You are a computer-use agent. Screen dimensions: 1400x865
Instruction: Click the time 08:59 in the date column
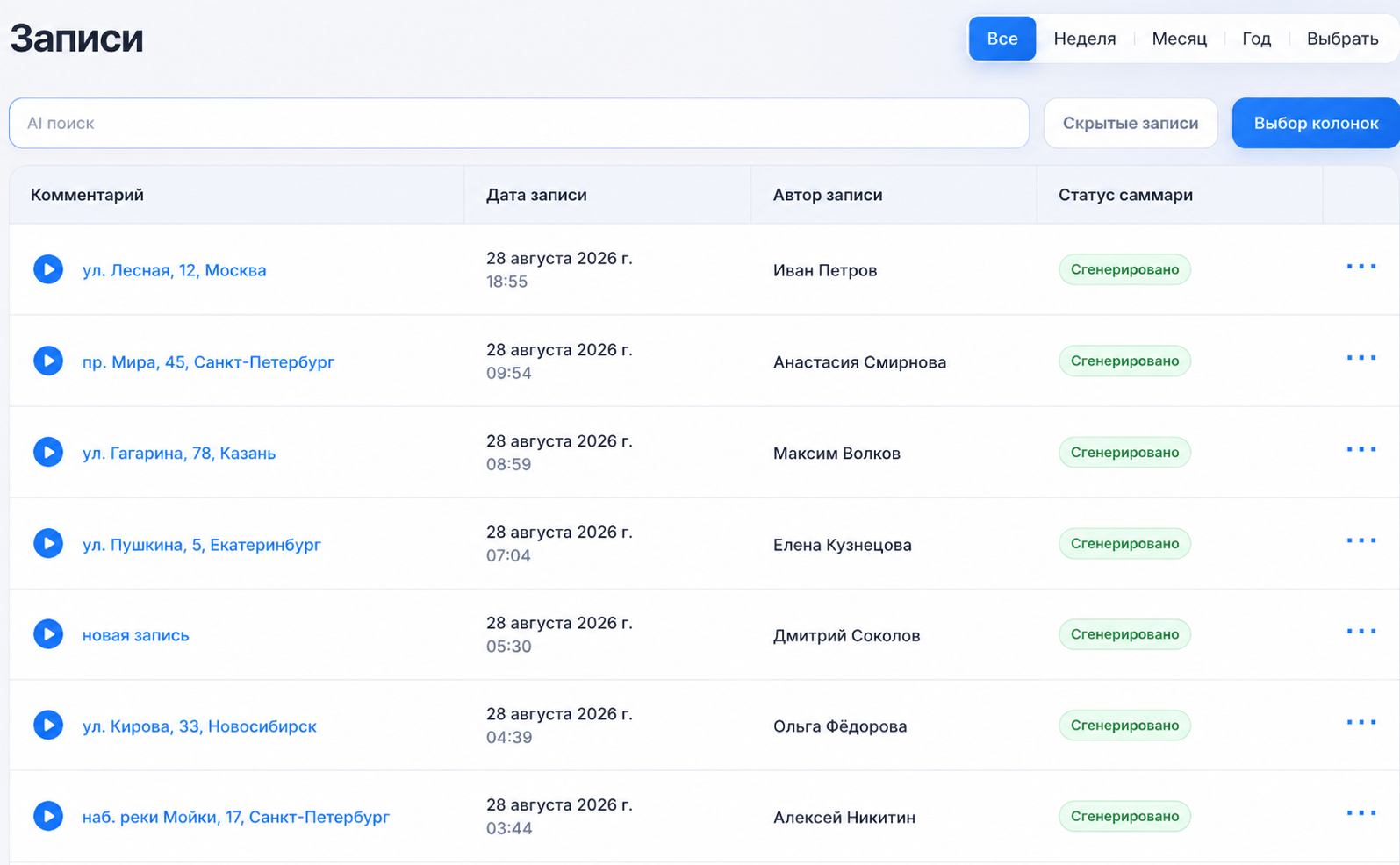(509, 464)
